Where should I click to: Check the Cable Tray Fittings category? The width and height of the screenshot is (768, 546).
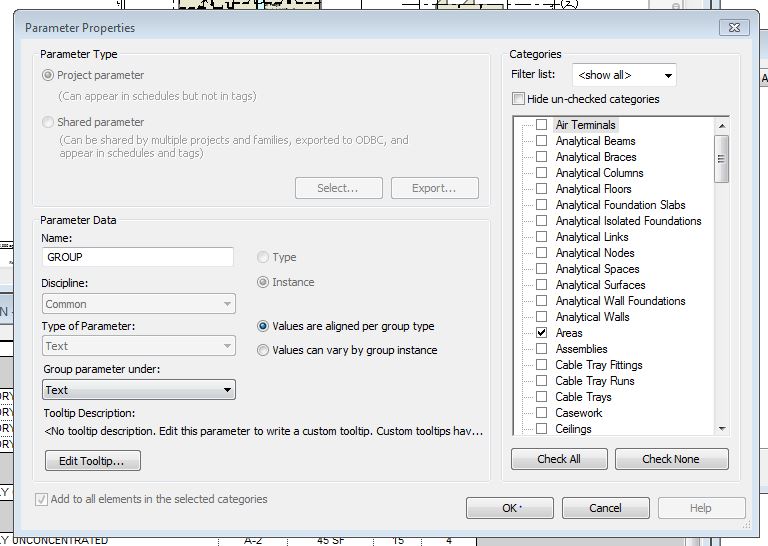point(541,364)
